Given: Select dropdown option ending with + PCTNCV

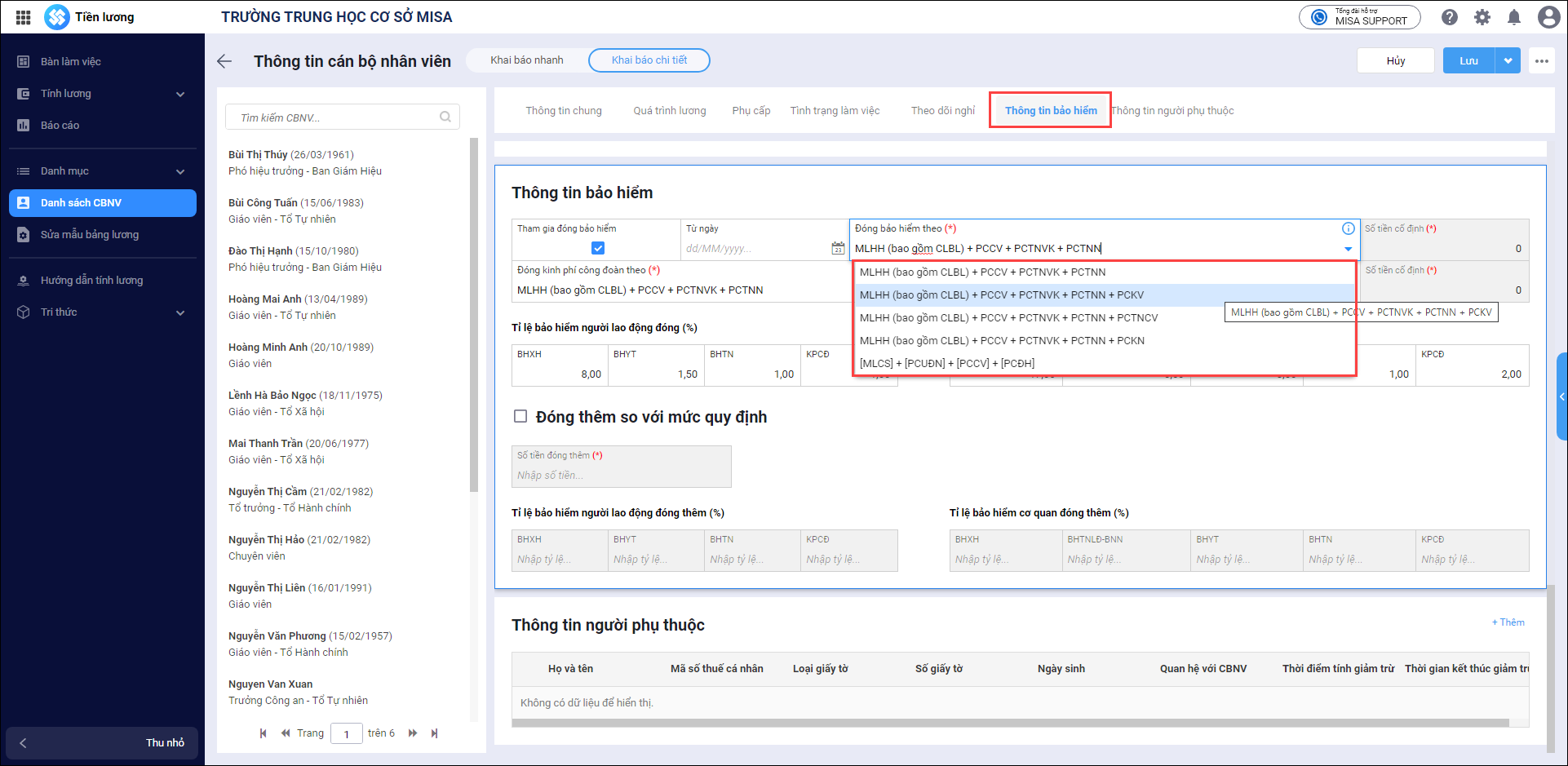Looking at the screenshot, I should [x=1104, y=318].
